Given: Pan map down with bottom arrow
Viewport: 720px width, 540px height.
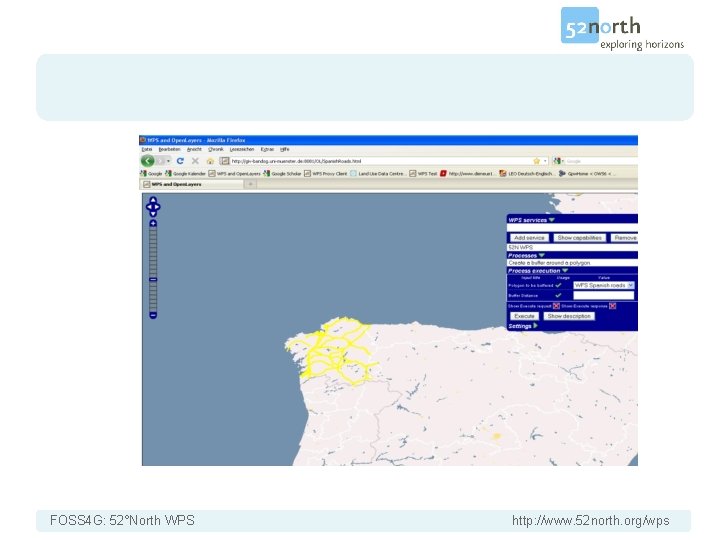Looking at the screenshot, I should pos(153,214).
